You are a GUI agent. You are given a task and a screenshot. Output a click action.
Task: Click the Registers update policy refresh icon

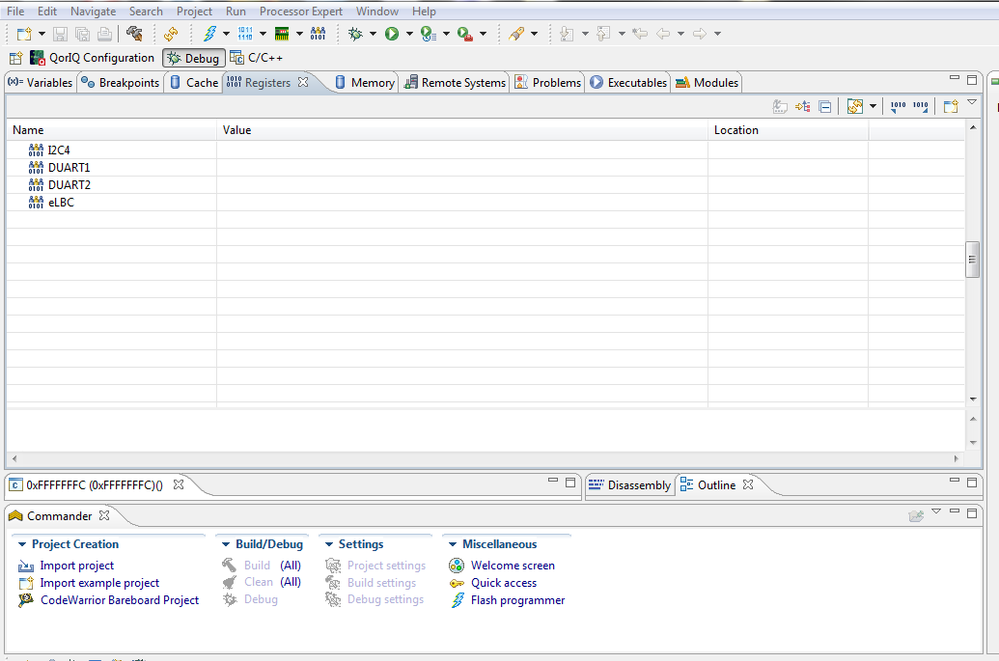pos(854,106)
